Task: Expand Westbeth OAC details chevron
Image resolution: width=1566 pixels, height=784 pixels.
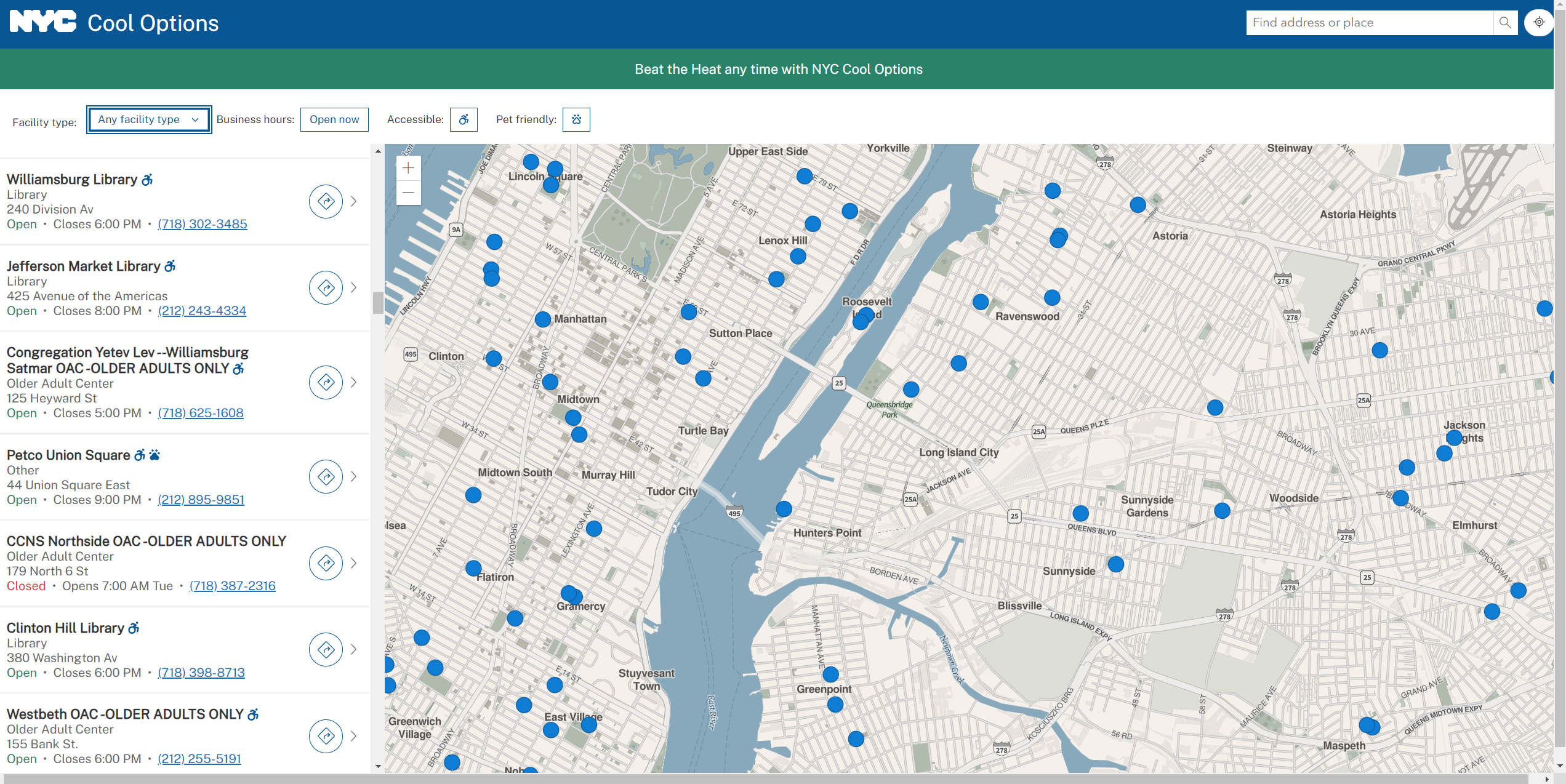Action: click(x=354, y=736)
